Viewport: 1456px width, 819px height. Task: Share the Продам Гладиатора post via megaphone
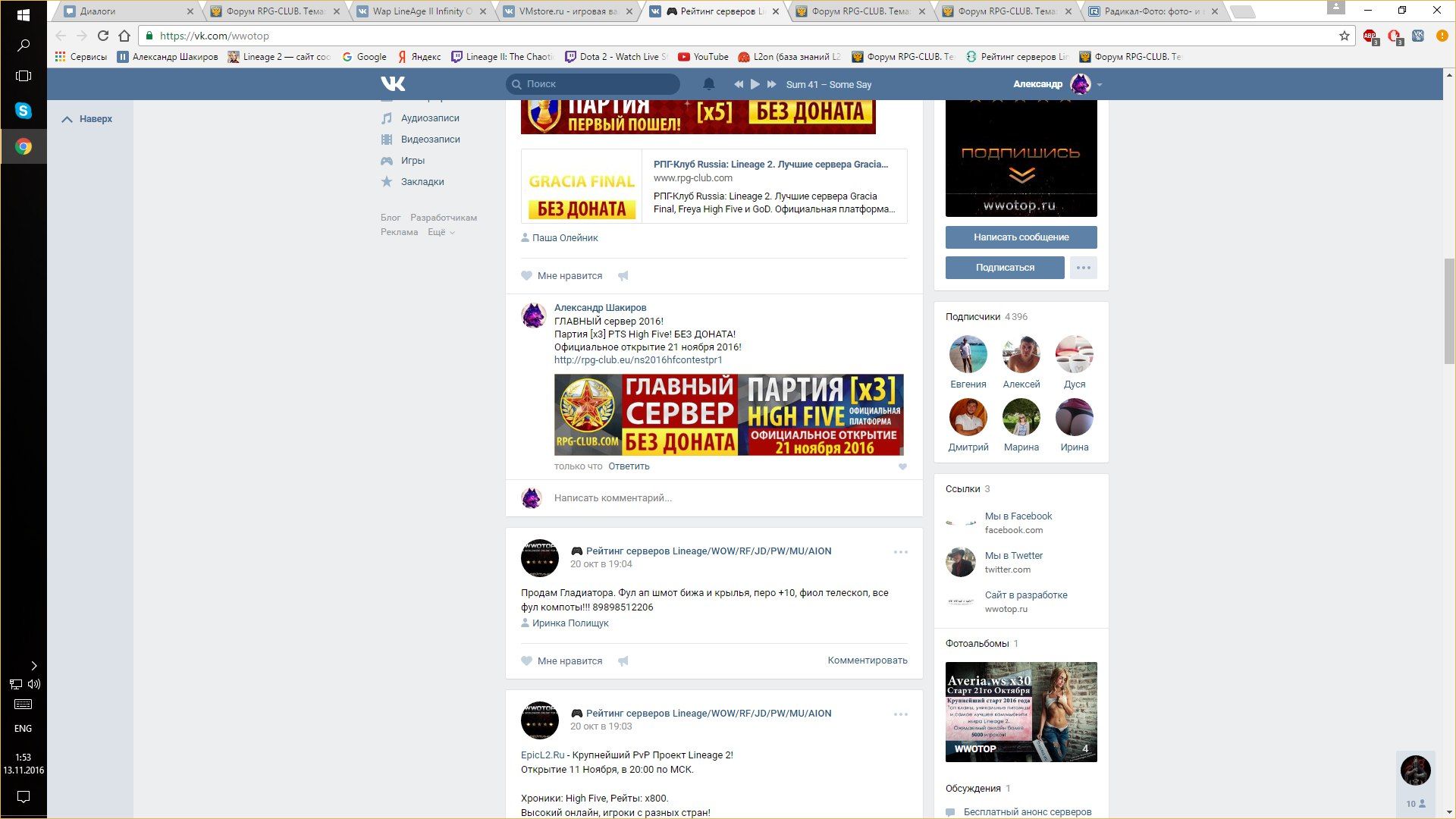[623, 661]
